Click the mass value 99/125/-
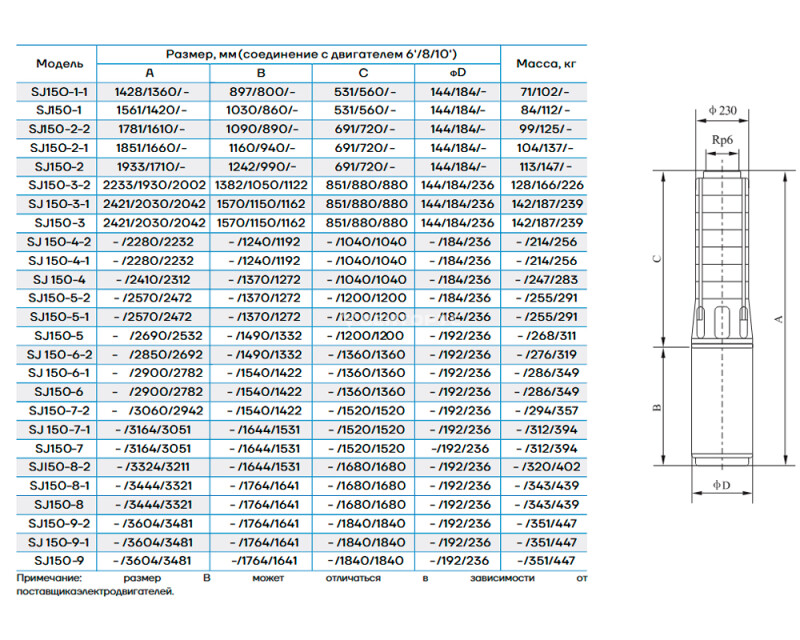Viewport: 800px width, 640px height. (545, 129)
